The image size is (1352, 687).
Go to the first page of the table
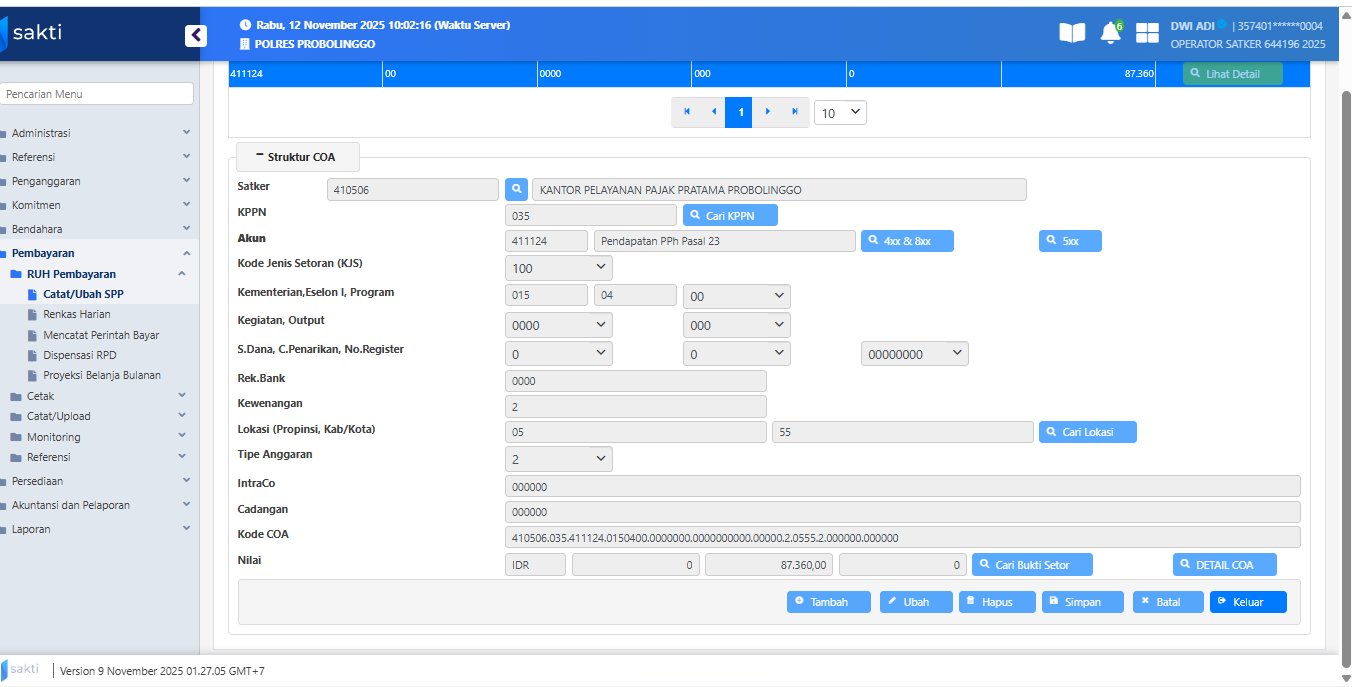coord(687,112)
